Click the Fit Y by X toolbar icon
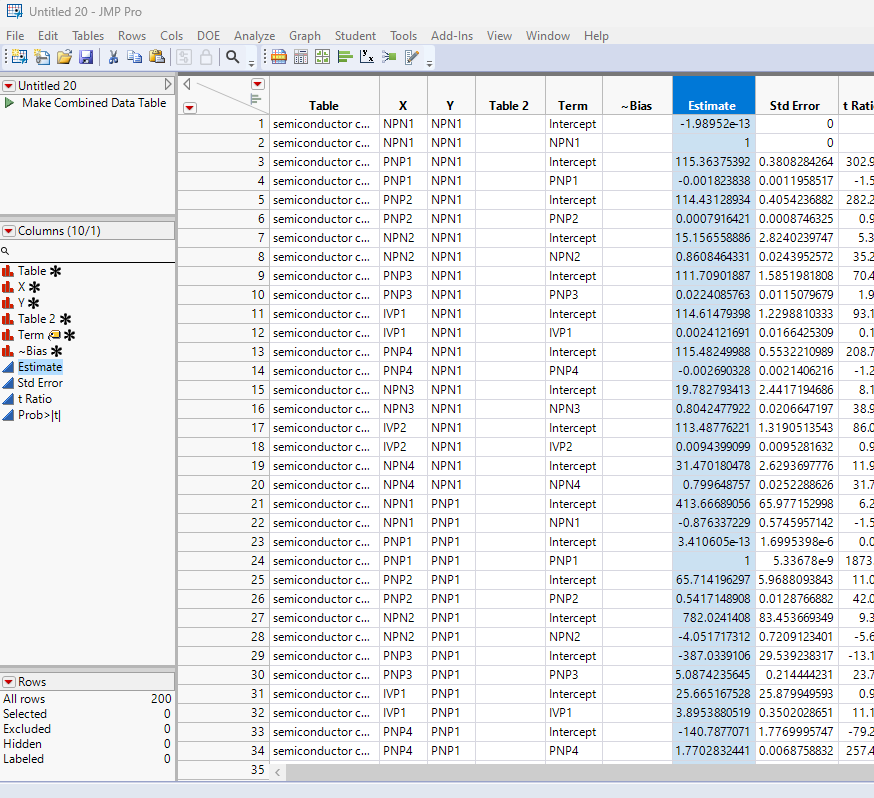 [x=367, y=57]
